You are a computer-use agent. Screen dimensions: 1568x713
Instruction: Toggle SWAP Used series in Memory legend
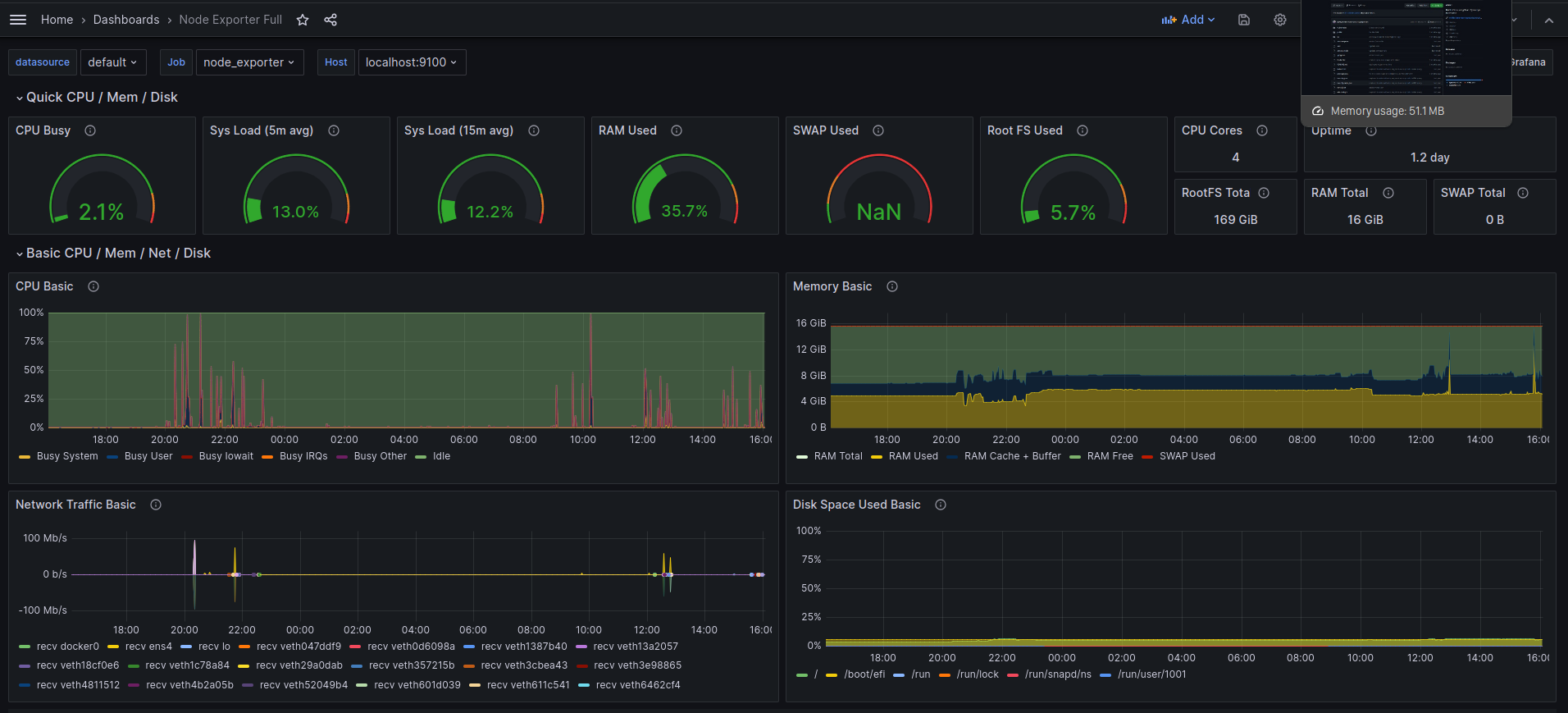click(x=1187, y=456)
